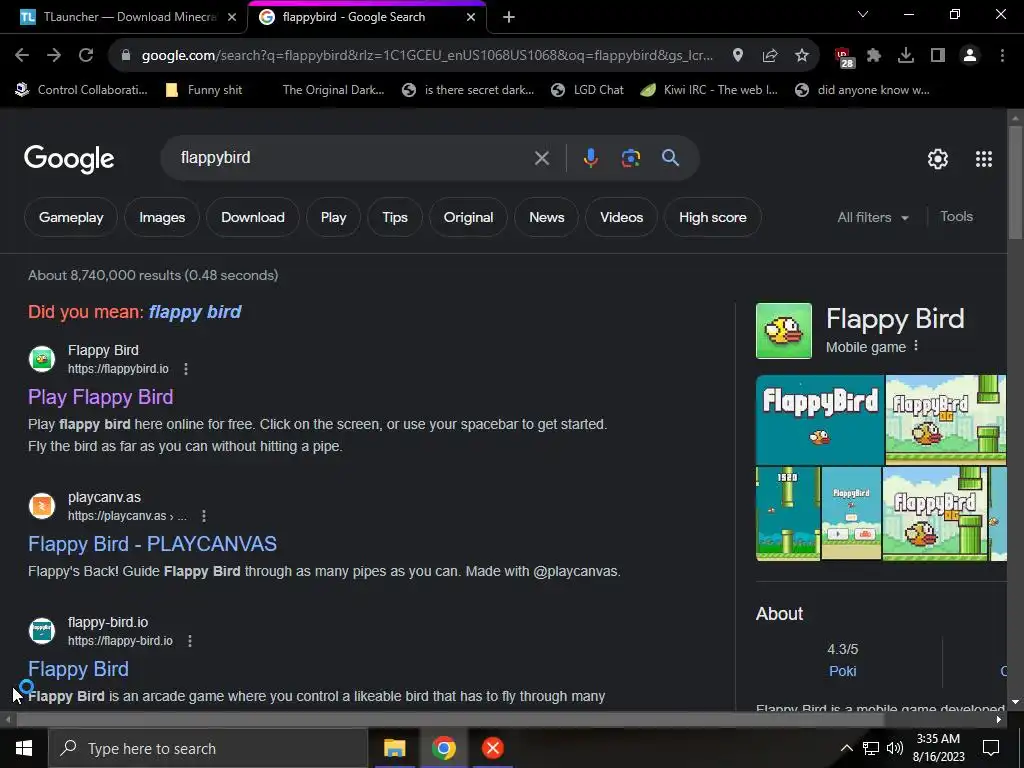Screen dimensions: 1024x768
Task: Filter results by Gameplay
Action: 71,217
